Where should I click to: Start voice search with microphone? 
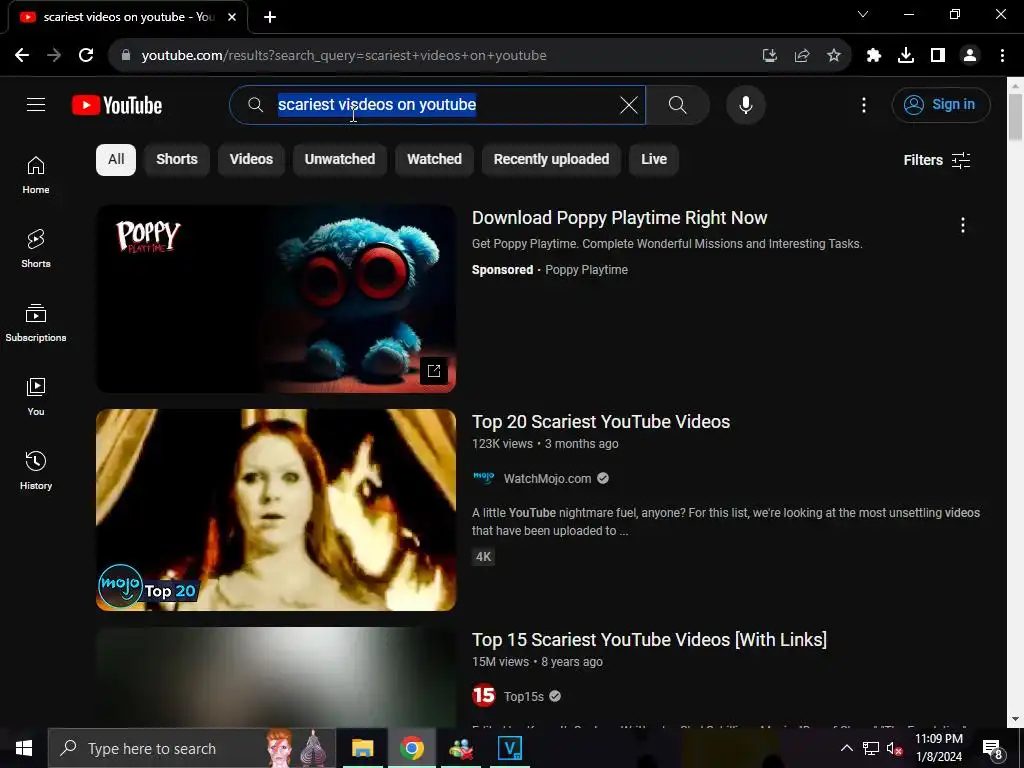click(746, 104)
